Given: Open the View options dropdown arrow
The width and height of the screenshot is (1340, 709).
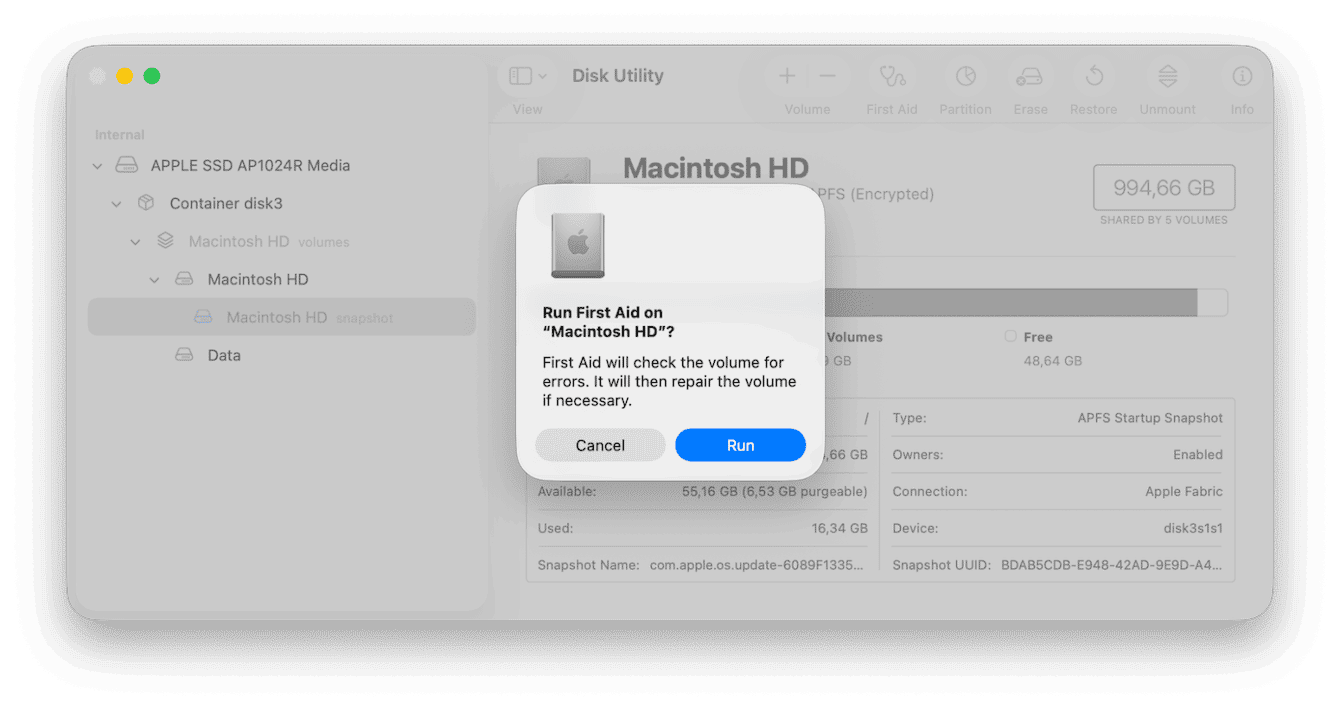Looking at the screenshot, I should tap(540, 75).
